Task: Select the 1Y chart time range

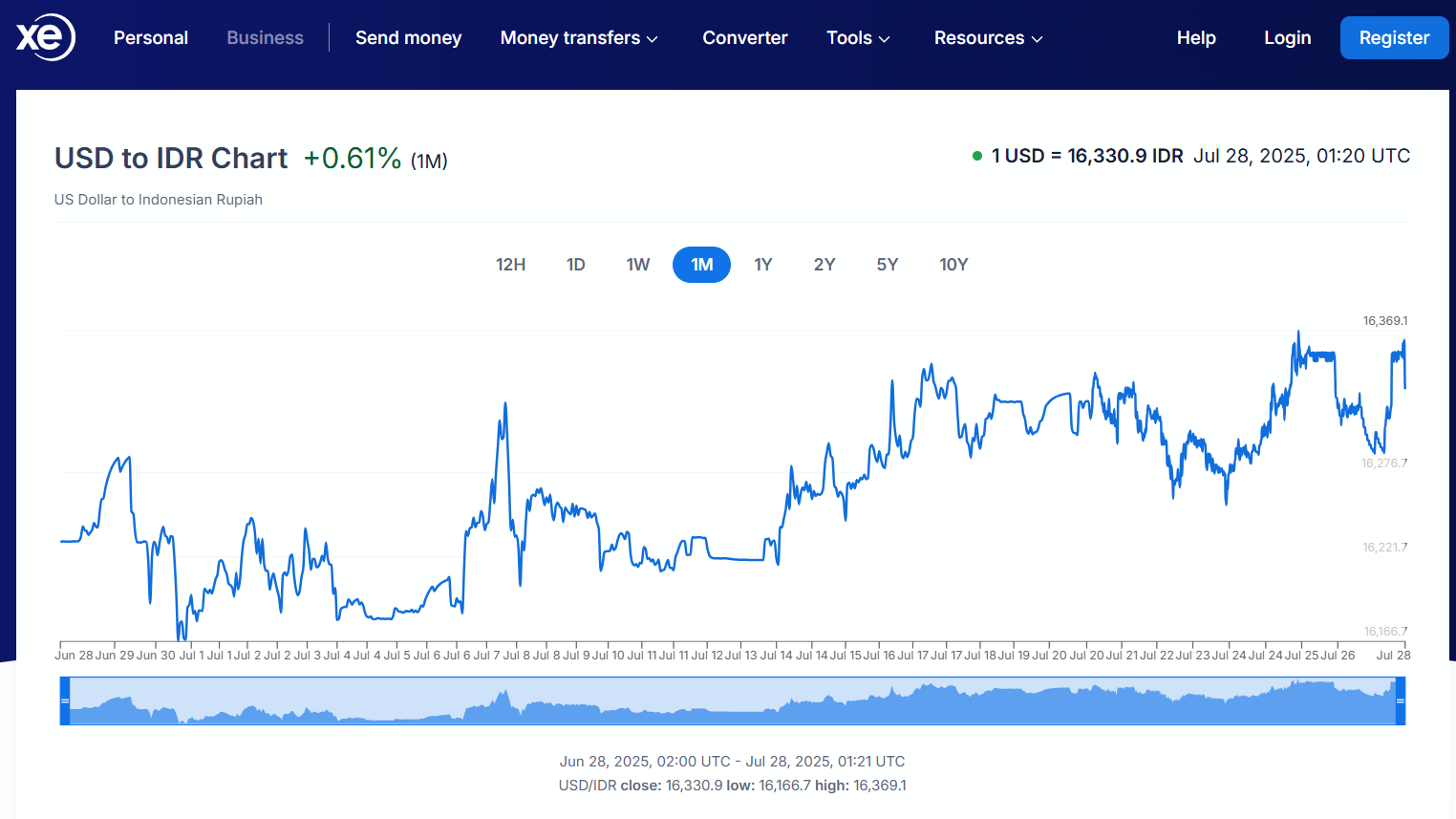Action: (x=762, y=265)
